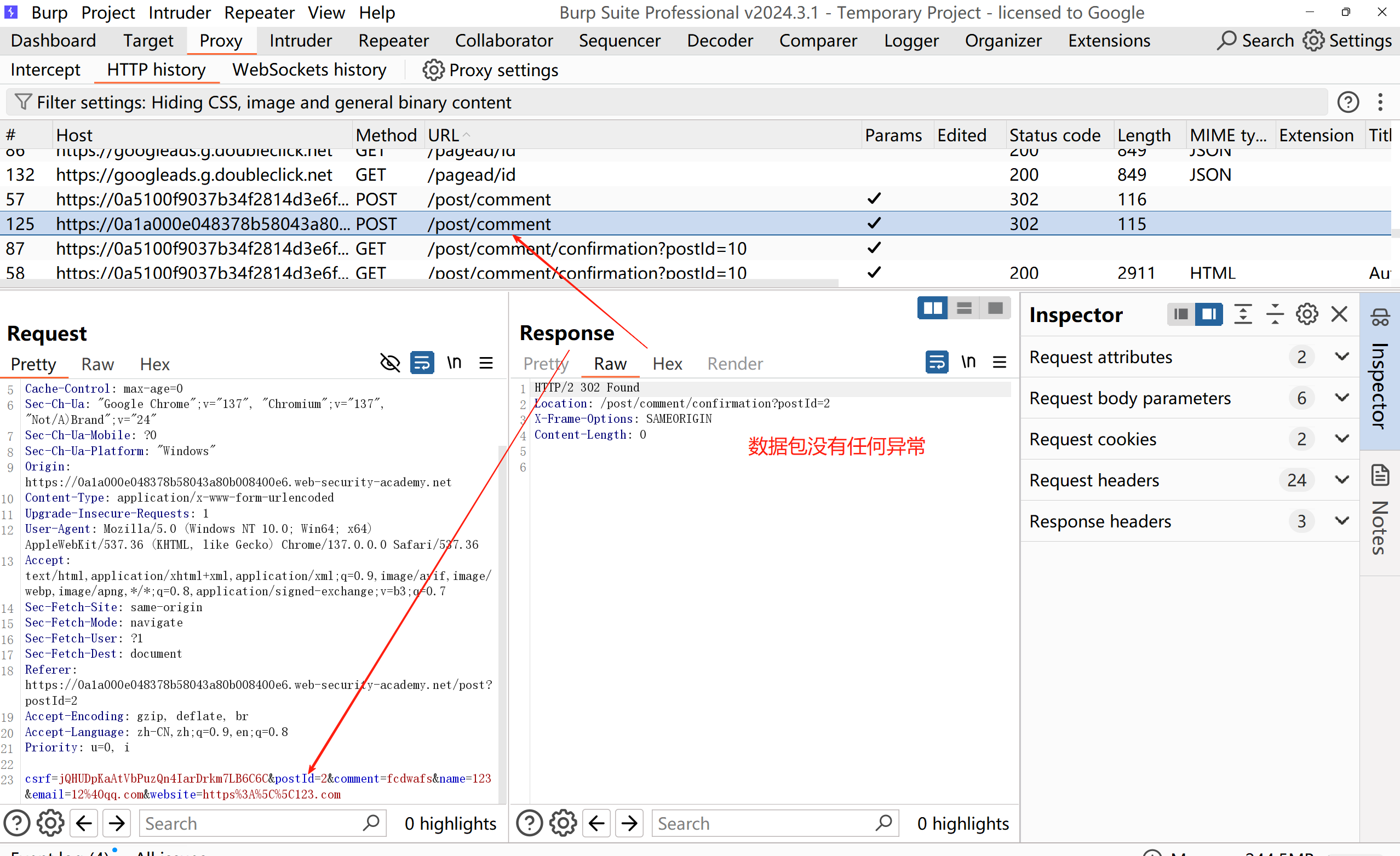Screen dimensions: 1400x856
Task: Switch to Repeater tab
Action: 393,41
